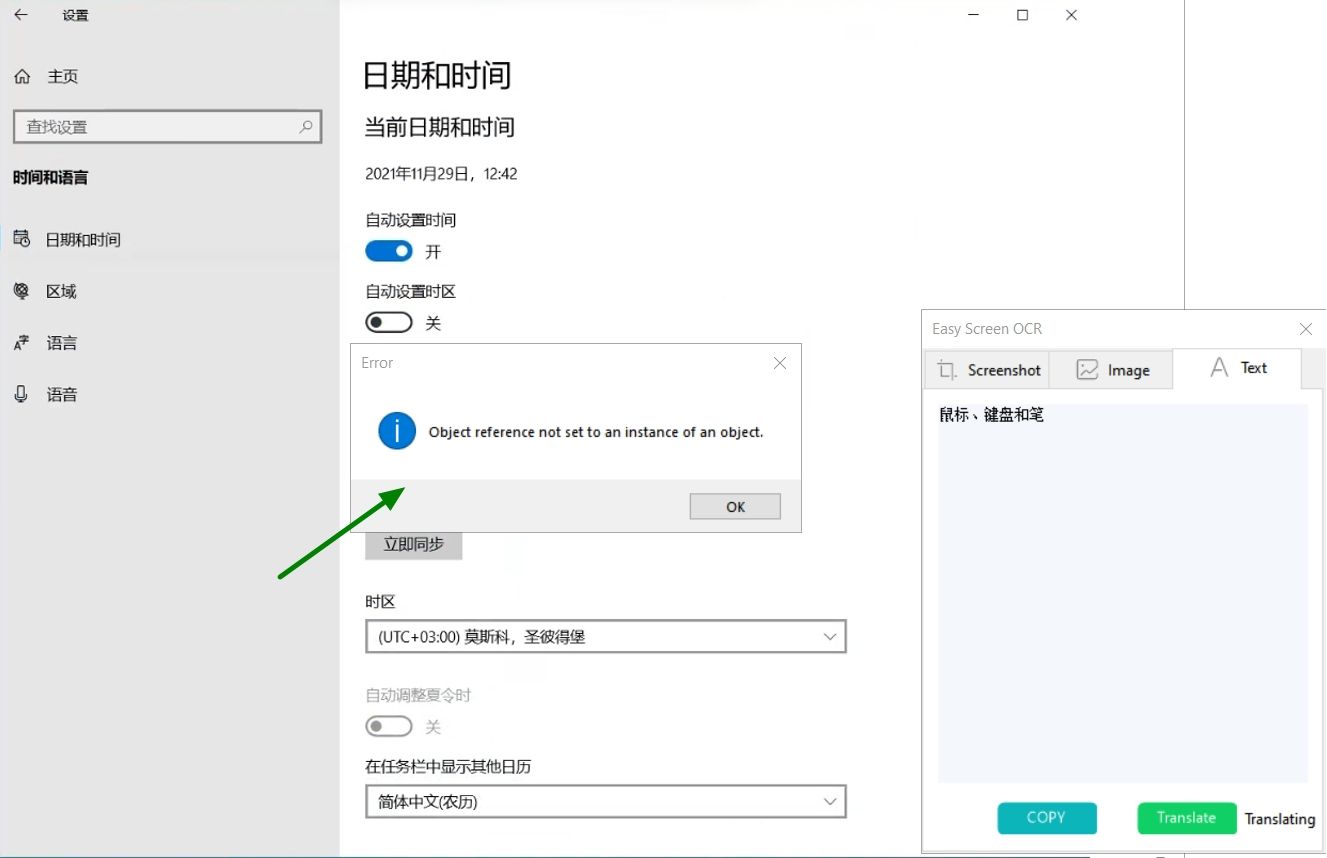Turn off the 自动设置时间 toggle

point(389,251)
